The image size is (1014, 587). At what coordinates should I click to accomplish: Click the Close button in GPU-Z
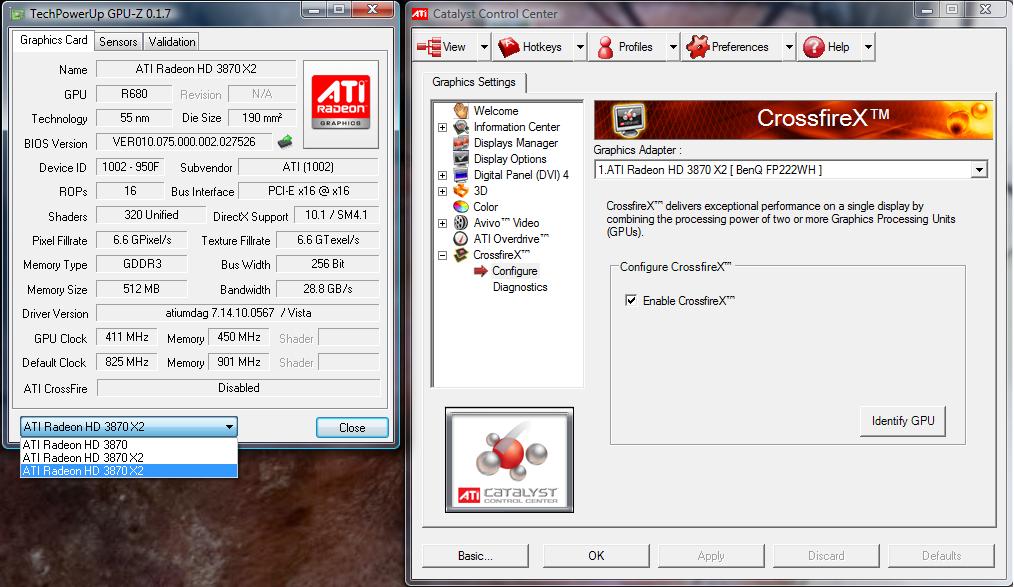tap(352, 427)
